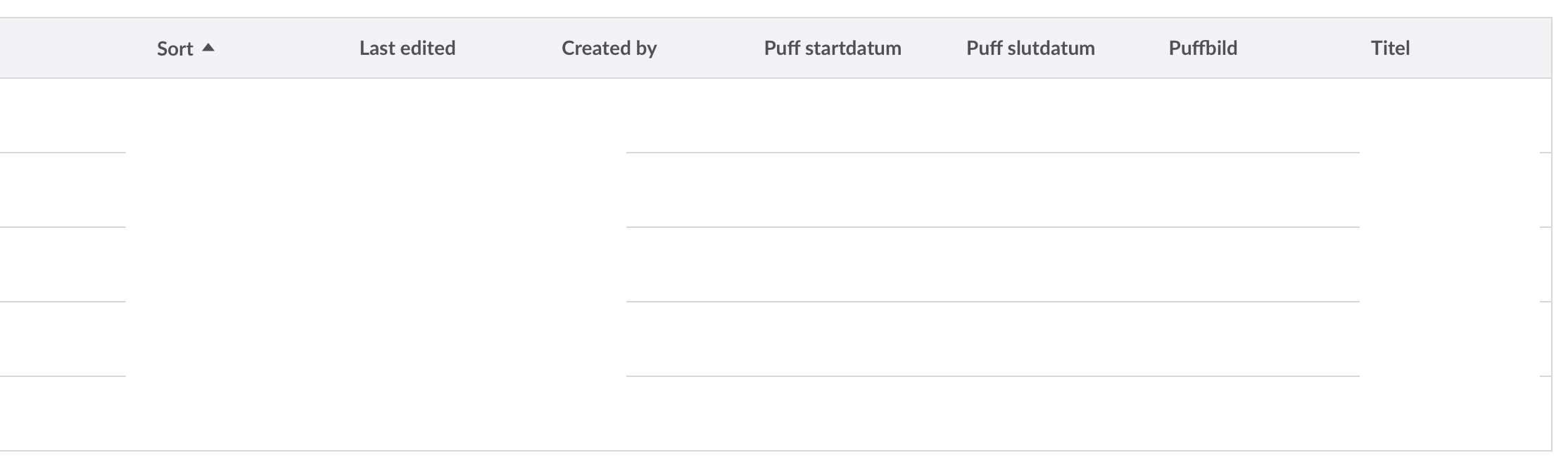Sort table by the Sort column header
This screenshot has width=1568, height=467.
175,49
